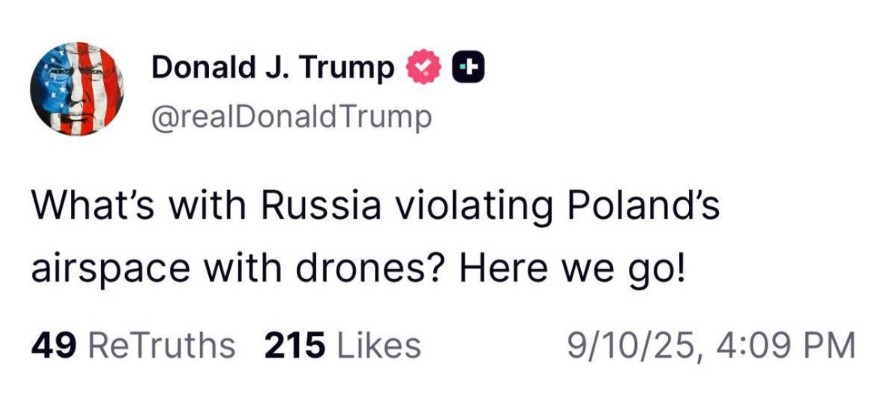The height and width of the screenshot is (399, 874).
Task: Open the flag-painted face profile avatar
Action: pos(77,89)
